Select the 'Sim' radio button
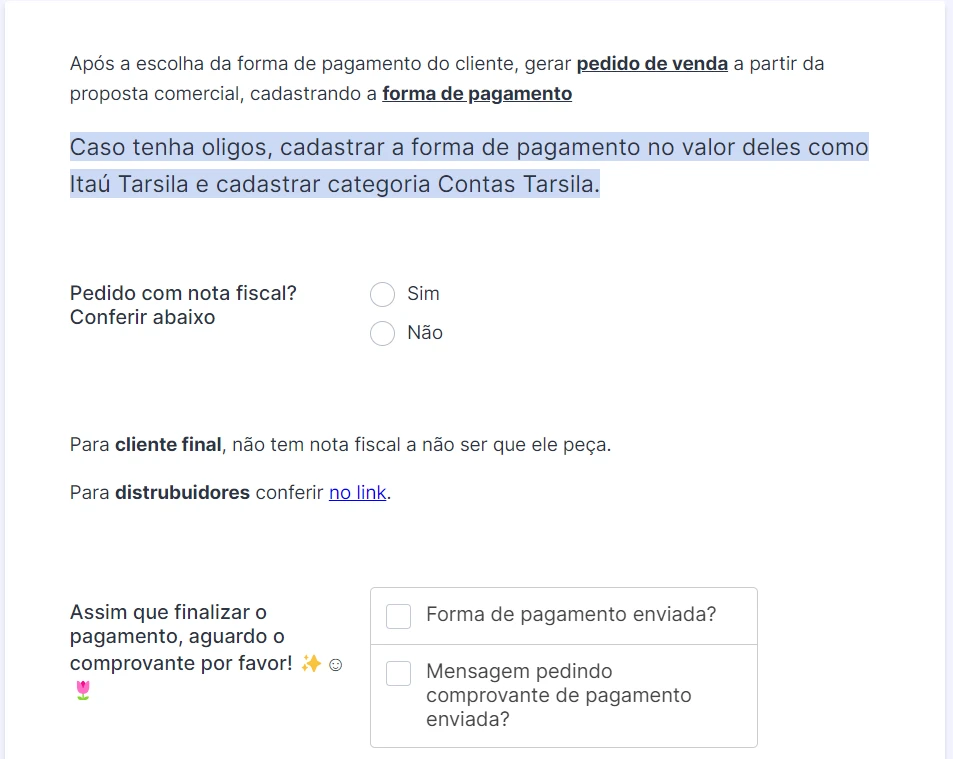 click(x=382, y=294)
